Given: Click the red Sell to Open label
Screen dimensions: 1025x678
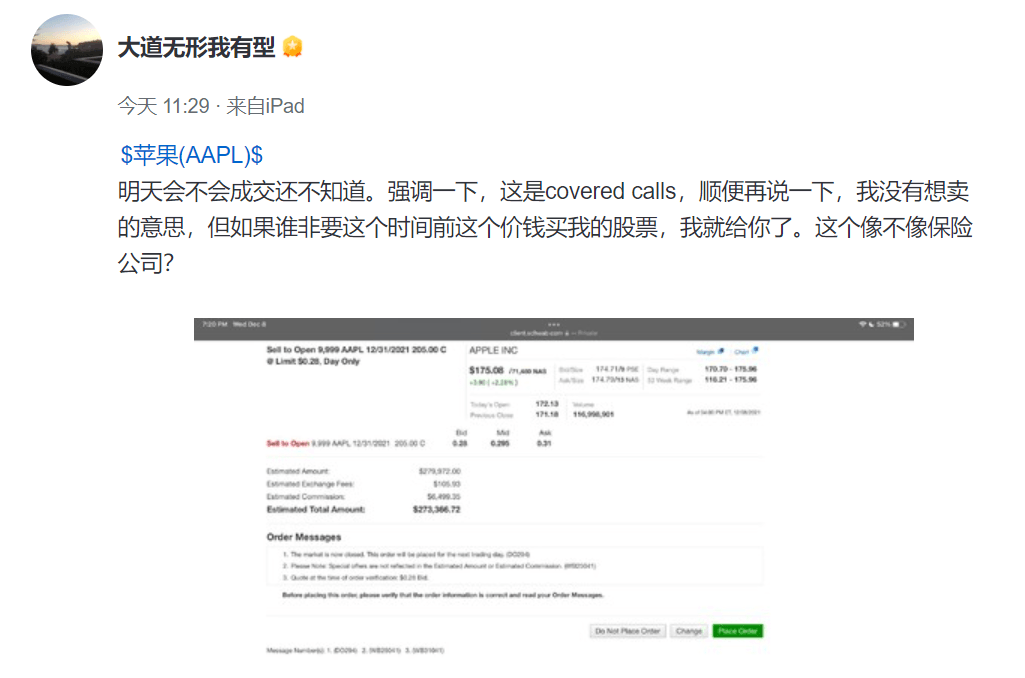Looking at the screenshot, I should tap(288, 443).
